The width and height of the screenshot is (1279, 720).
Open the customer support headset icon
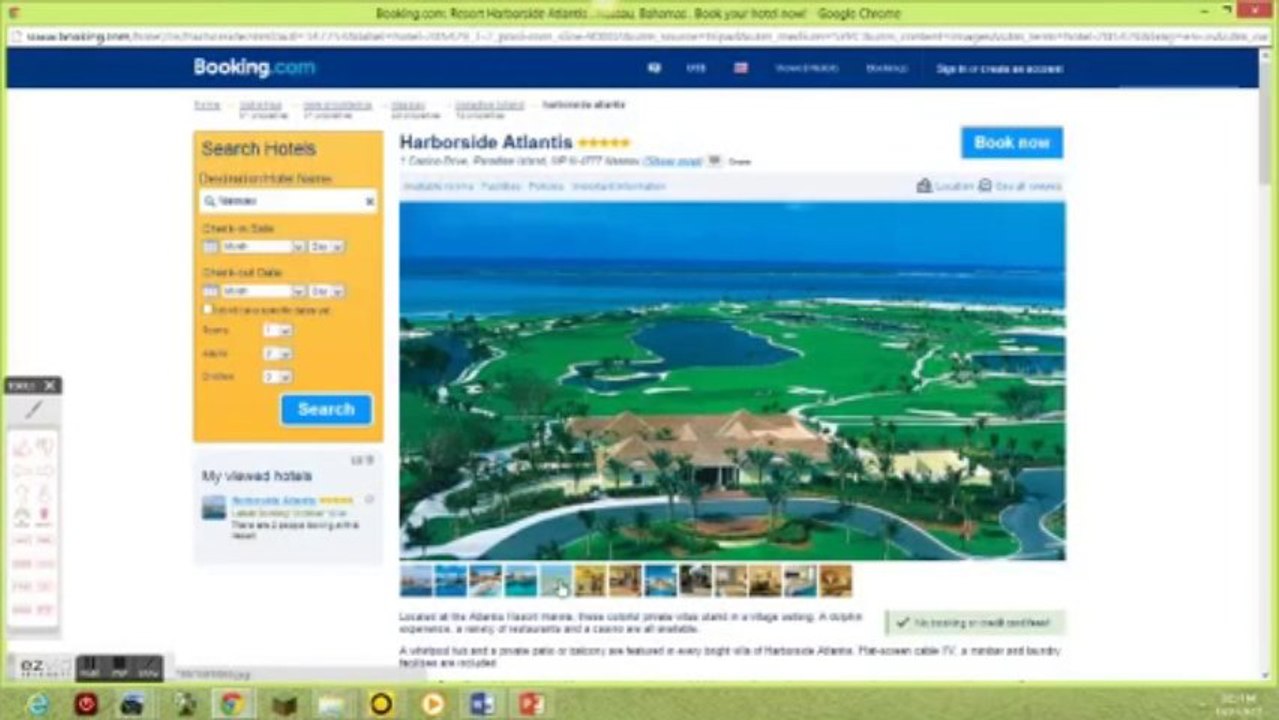pyautogui.click(x=655, y=68)
